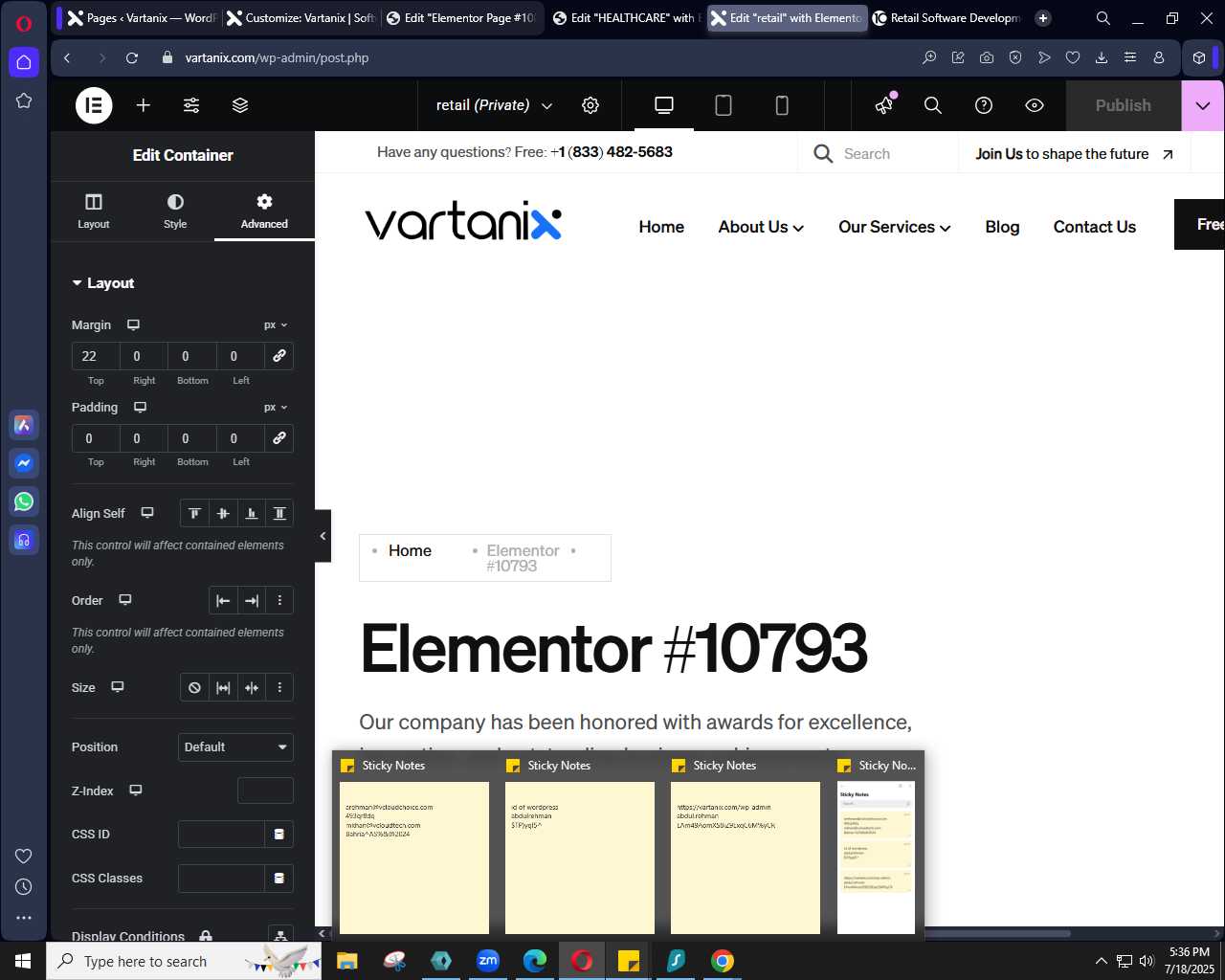Open WhatsApp in Opera sidebar
Viewport: 1225px width, 980px height.
(x=24, y=501)
